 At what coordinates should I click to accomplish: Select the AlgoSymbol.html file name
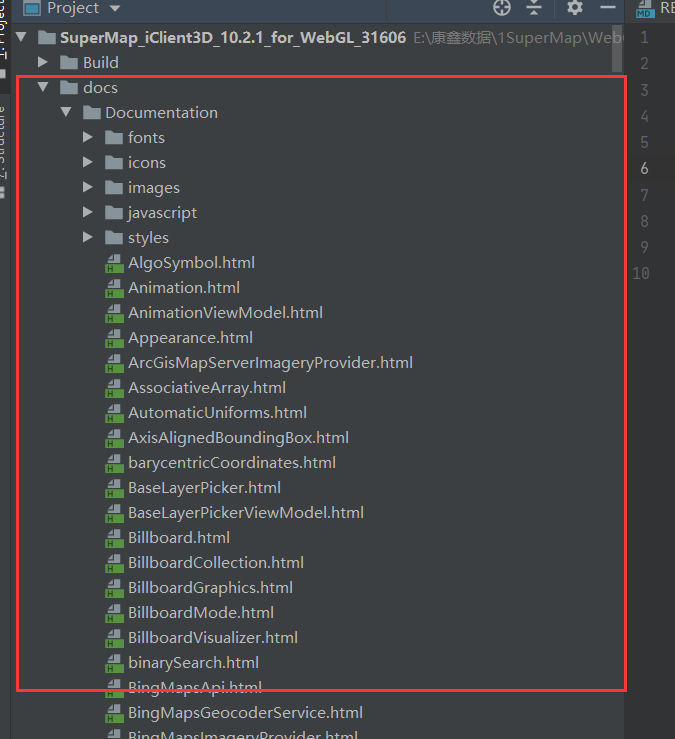click(x=191, y=263)
